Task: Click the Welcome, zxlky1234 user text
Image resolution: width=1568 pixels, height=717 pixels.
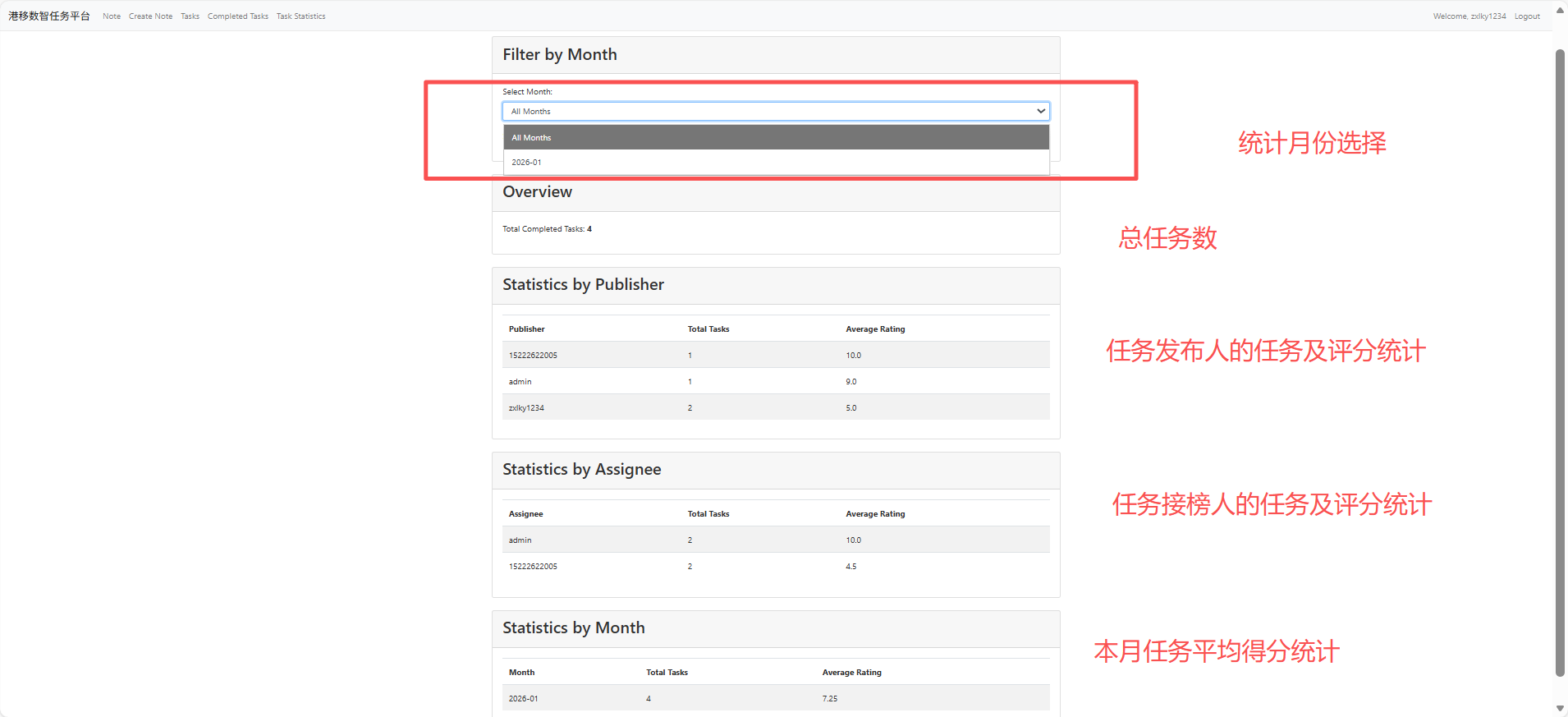Action: pos(1469,16)
